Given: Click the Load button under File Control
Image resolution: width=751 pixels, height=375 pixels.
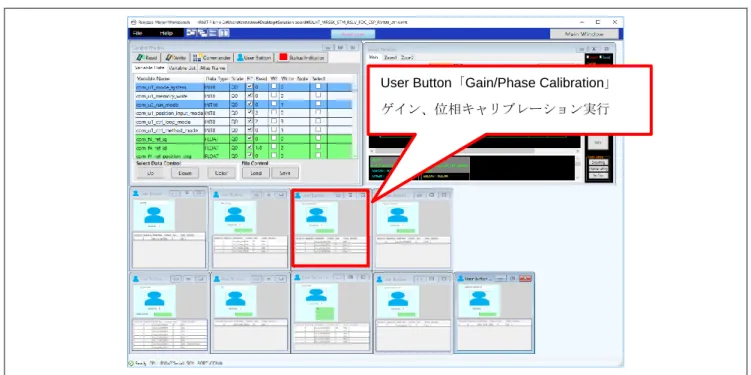Looking at the screenshot, I should (256, 173).
